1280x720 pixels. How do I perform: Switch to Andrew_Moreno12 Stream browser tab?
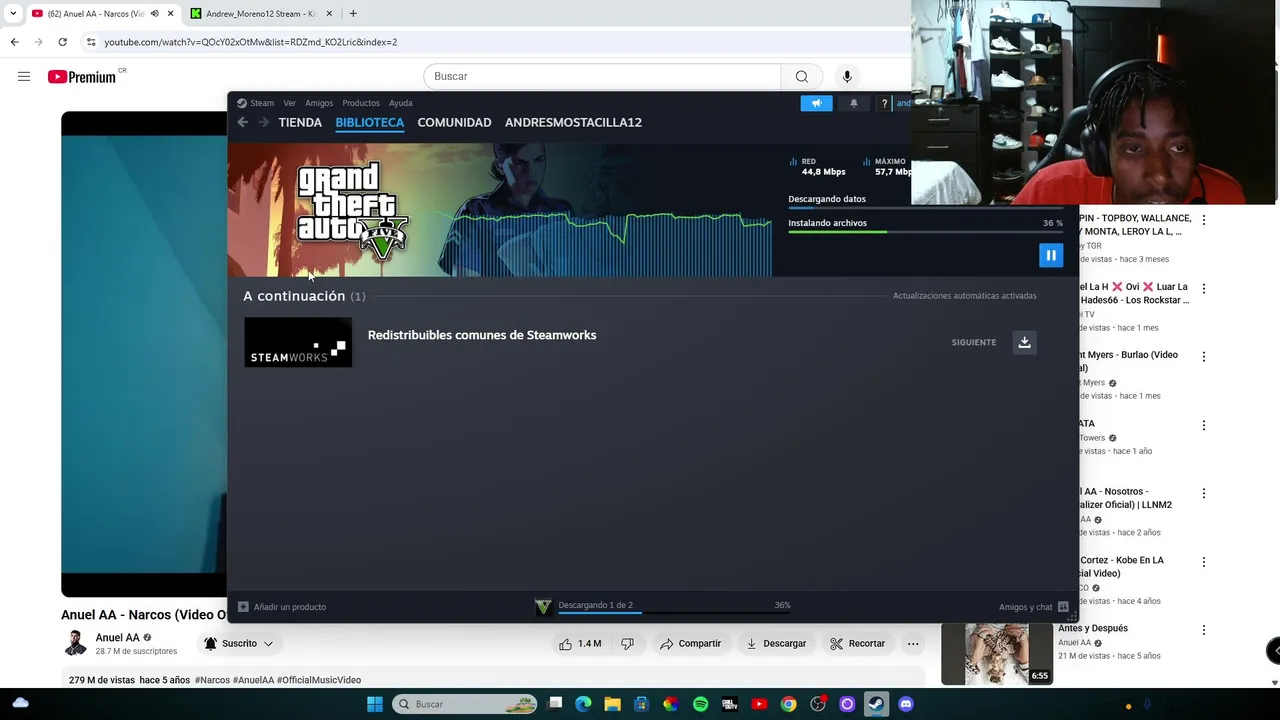(261, 14)
